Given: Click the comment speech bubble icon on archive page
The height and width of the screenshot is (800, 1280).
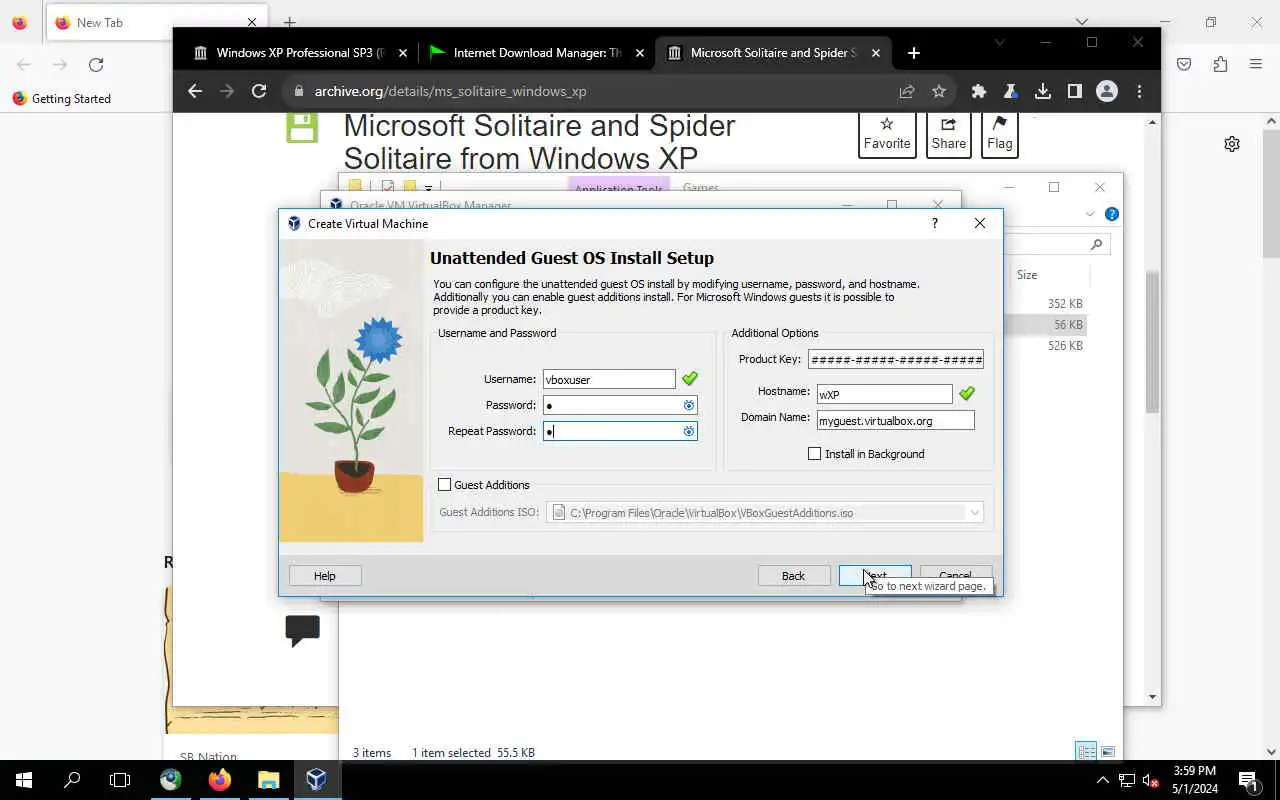Looking at the screenshot, I should click(x=302, y=630).
